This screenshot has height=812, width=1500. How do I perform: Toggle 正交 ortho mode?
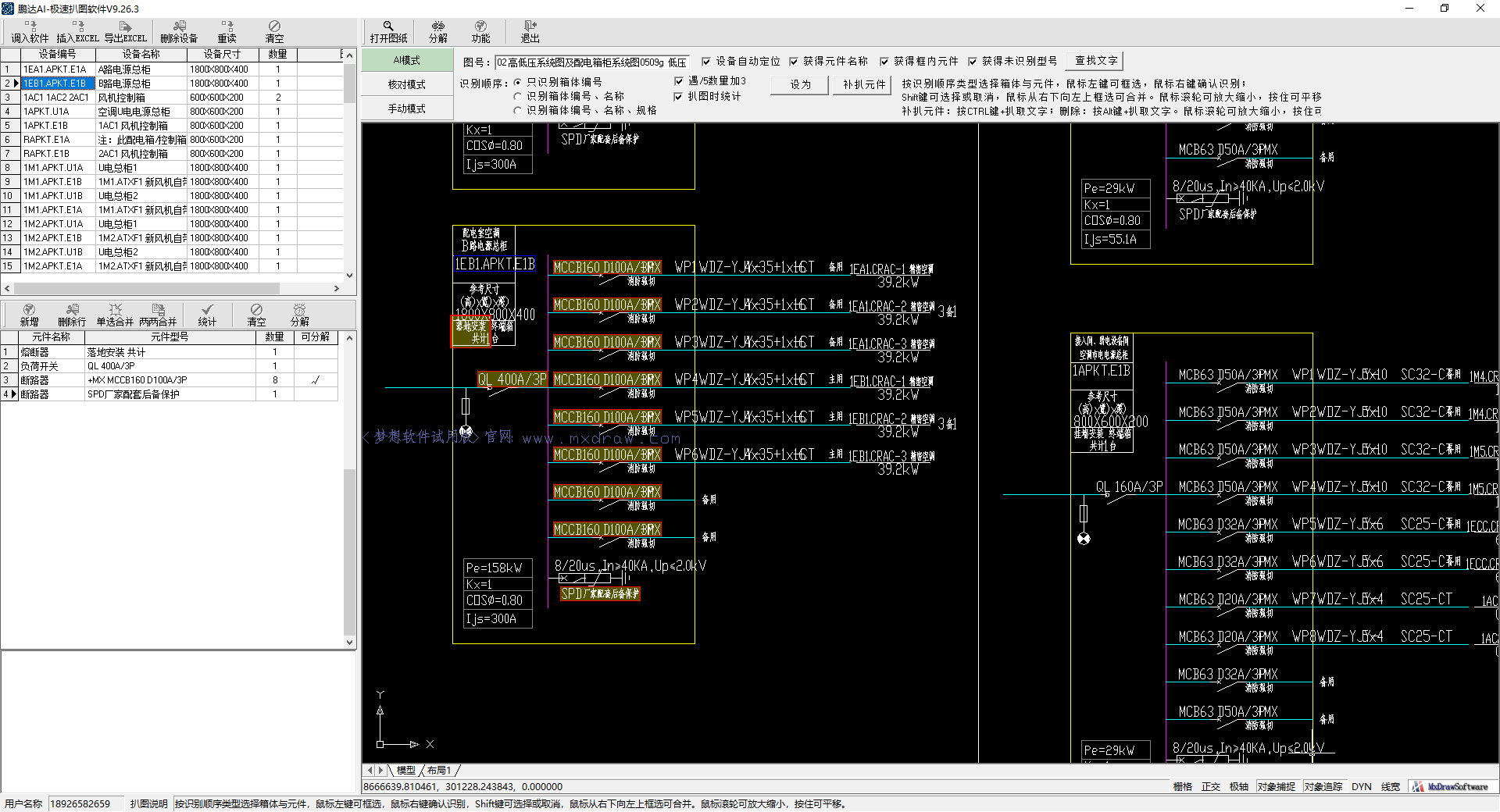click(1211, 787)
